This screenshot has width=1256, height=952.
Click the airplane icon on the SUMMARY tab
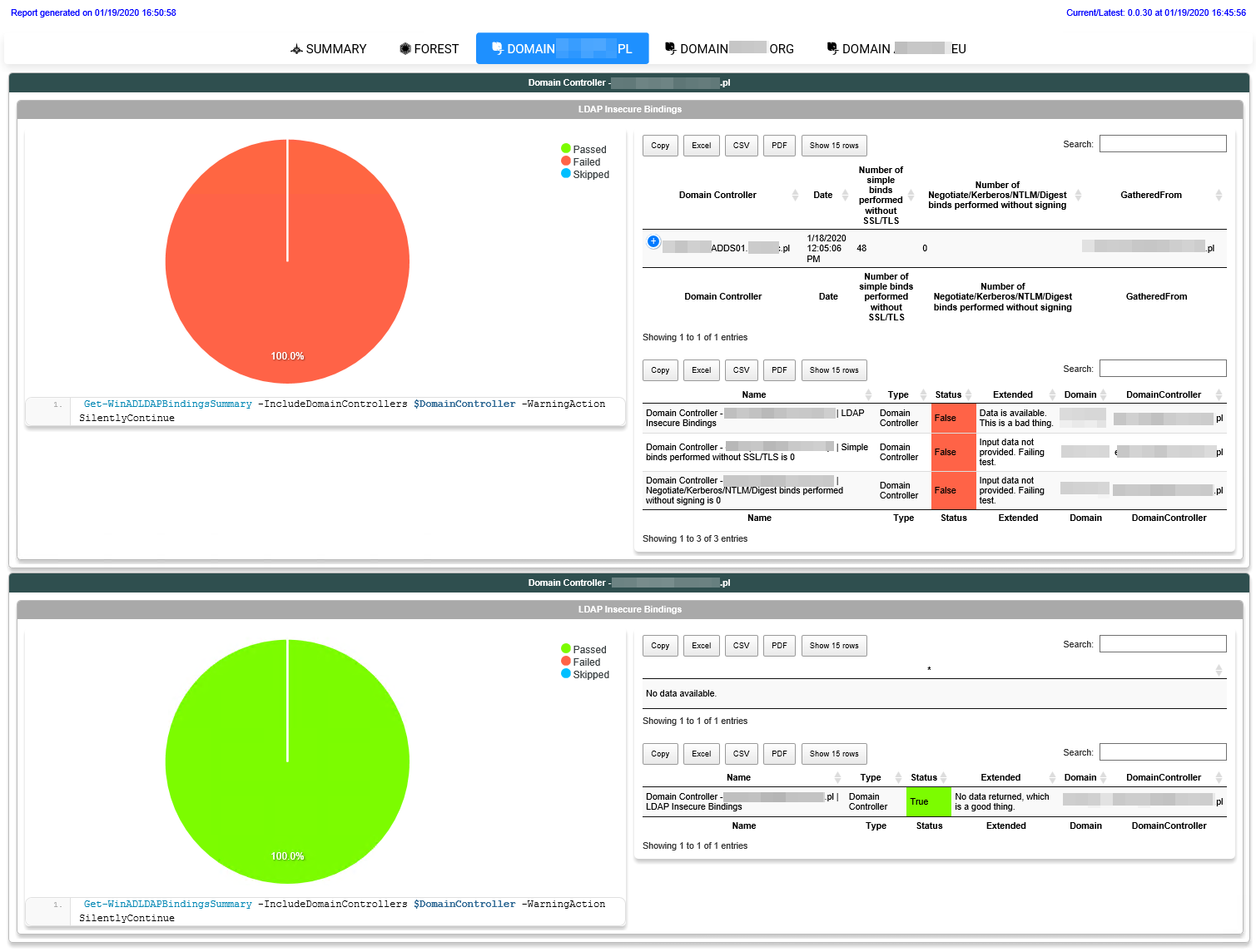click(x=296, y=48)
